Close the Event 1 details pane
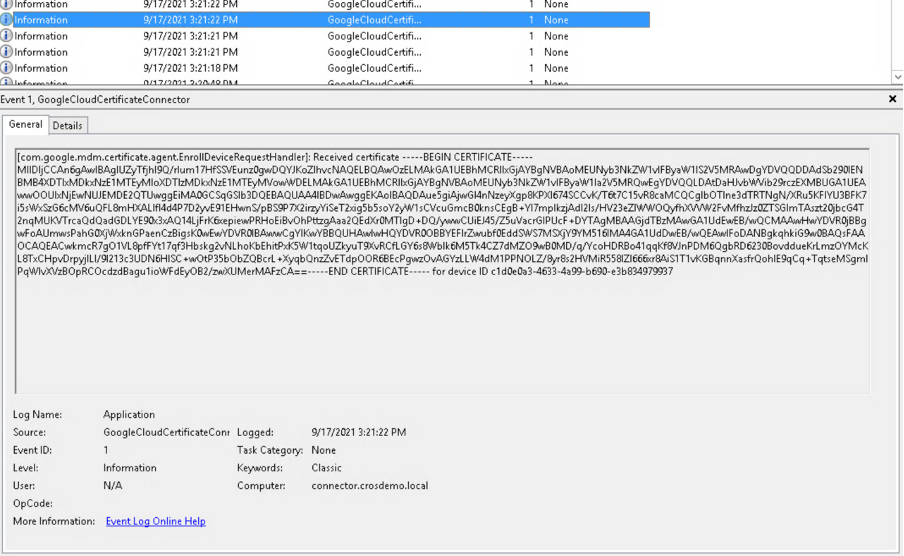 (892, 100)
